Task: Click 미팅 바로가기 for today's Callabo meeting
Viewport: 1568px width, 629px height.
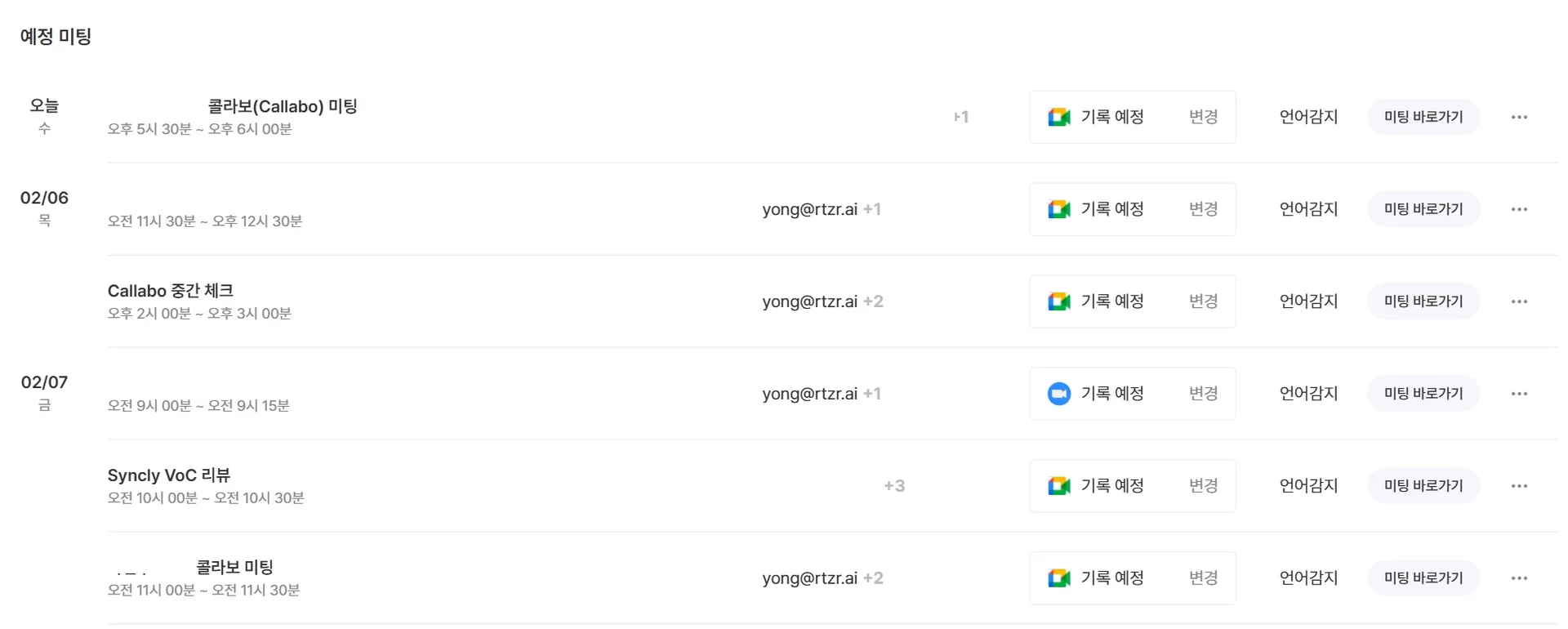Action: point(1423,117)
